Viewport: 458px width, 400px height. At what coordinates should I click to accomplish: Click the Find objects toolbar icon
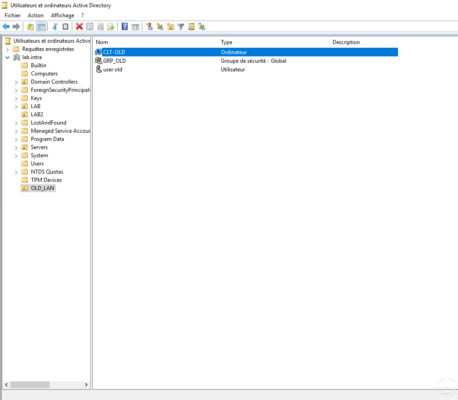point(191,26)
